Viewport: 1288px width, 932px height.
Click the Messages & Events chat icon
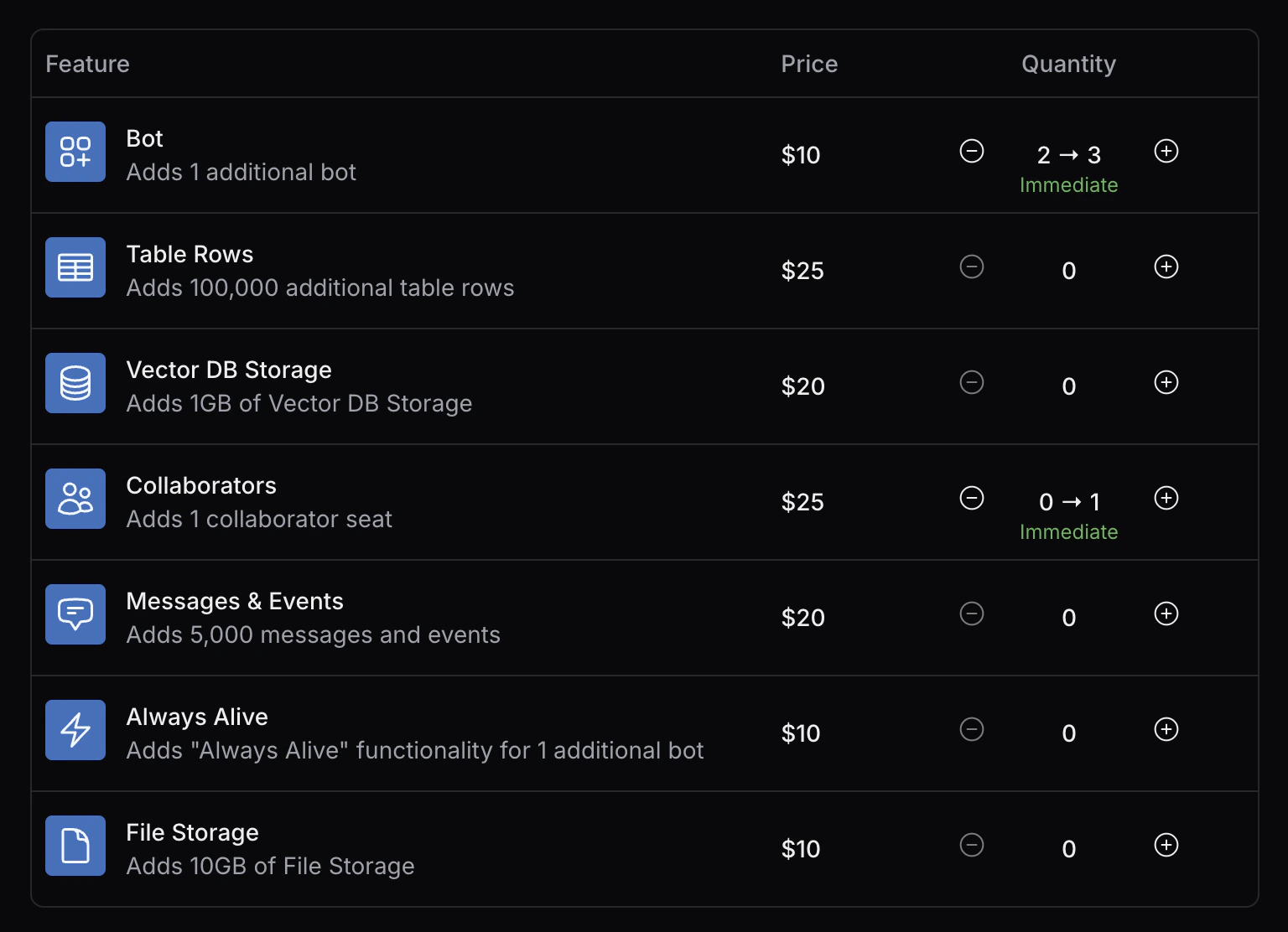click(x=75, y=614)
